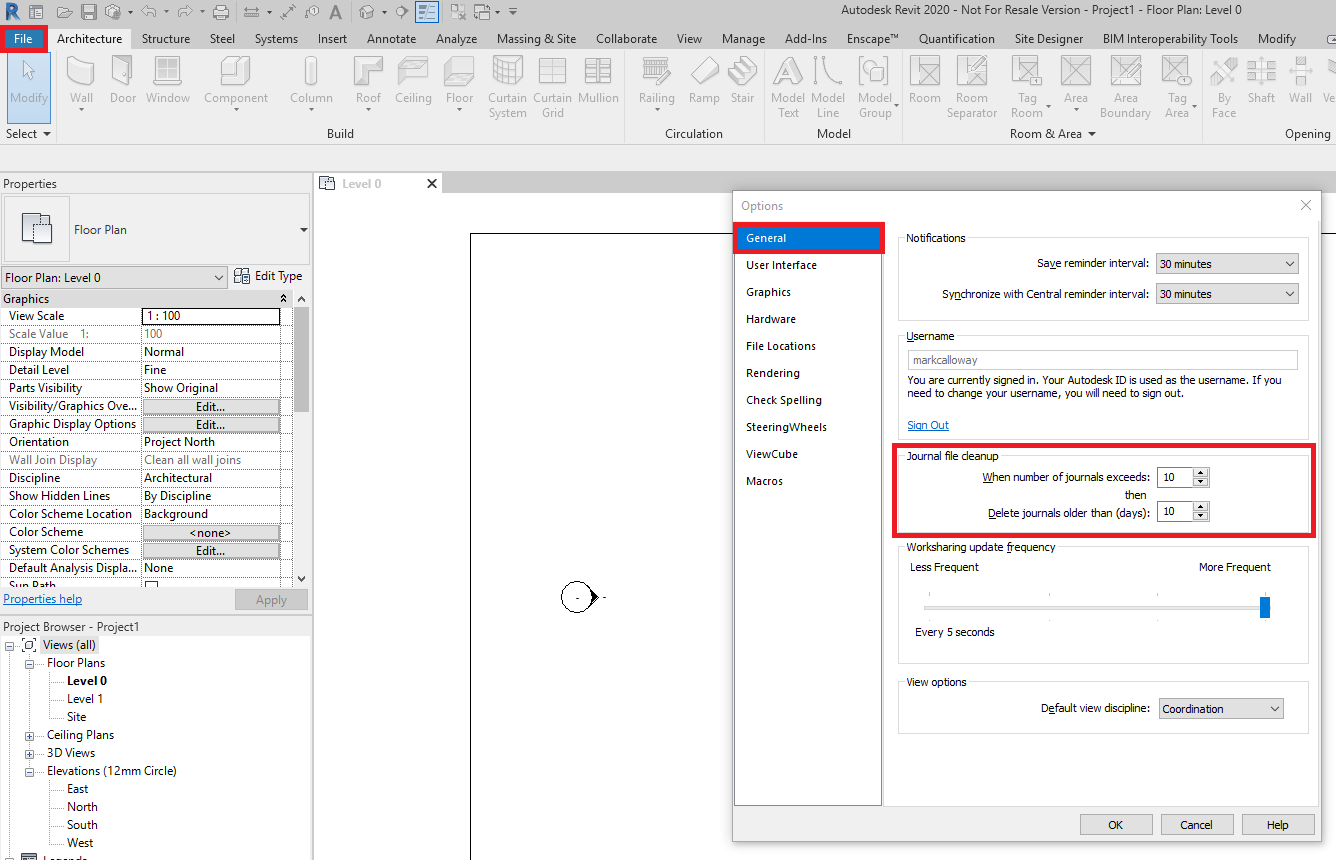Open the Component tool
This screenshot has height=860, width=1336.
point(236,84)
